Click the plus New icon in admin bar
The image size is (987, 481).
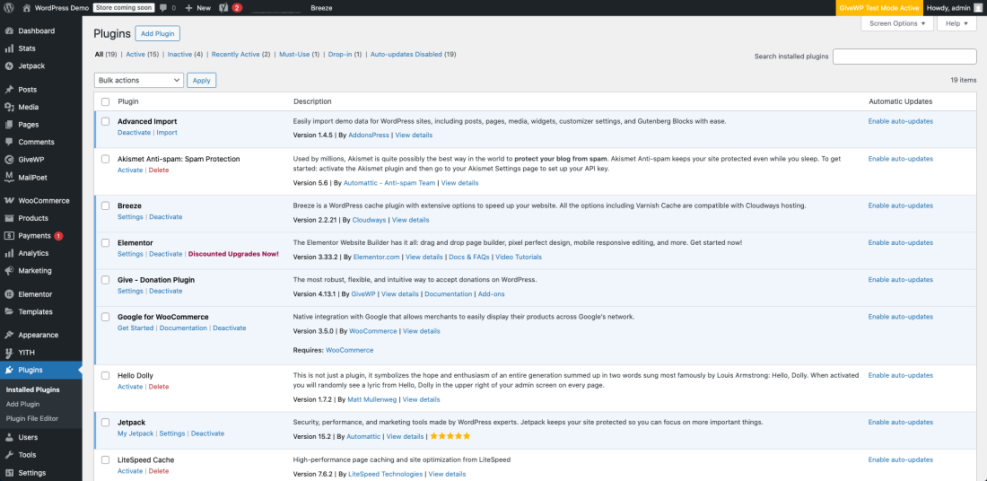(189, 8)
